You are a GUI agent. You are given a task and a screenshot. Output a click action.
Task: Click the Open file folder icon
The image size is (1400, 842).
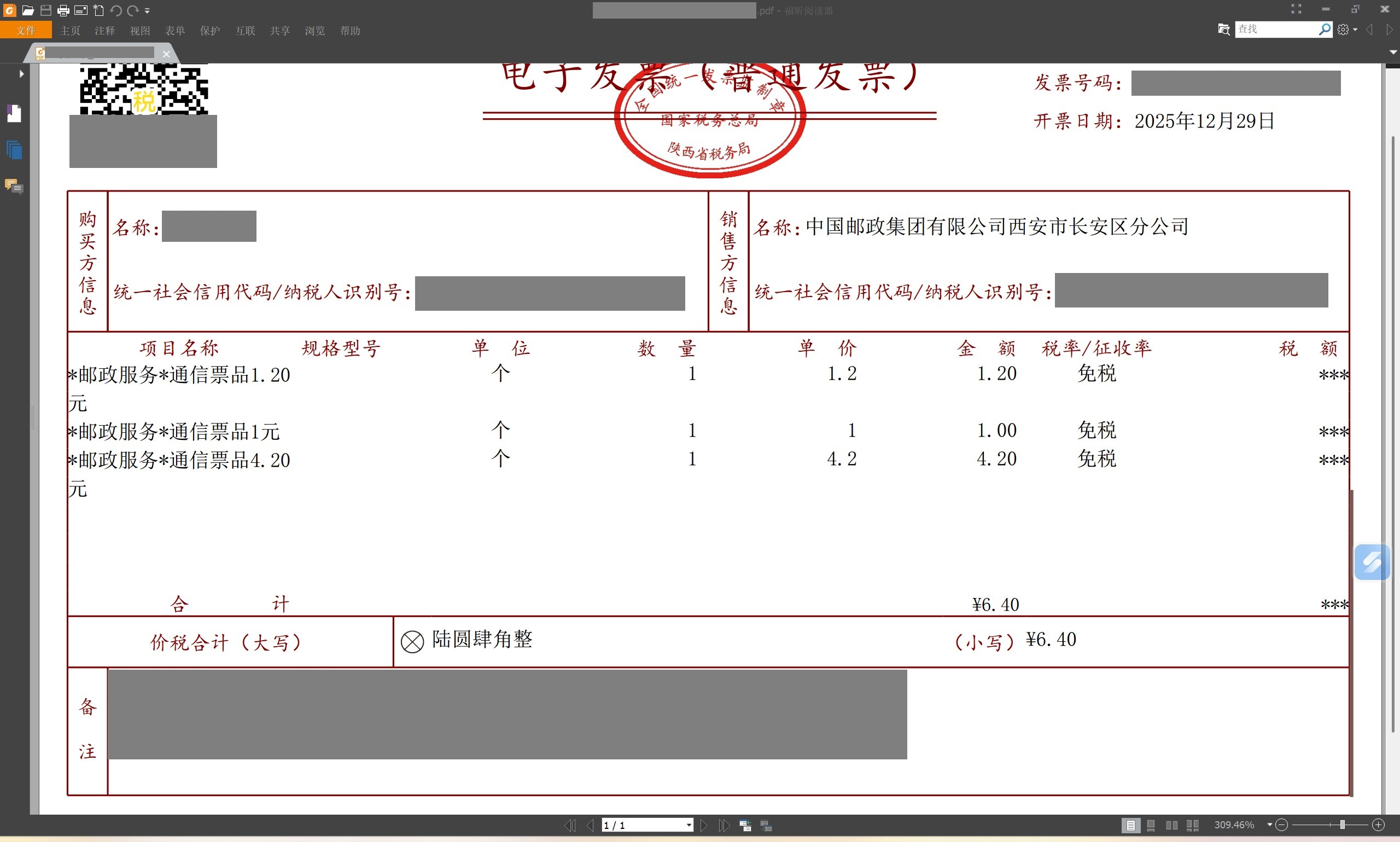[x=28, y=10]
